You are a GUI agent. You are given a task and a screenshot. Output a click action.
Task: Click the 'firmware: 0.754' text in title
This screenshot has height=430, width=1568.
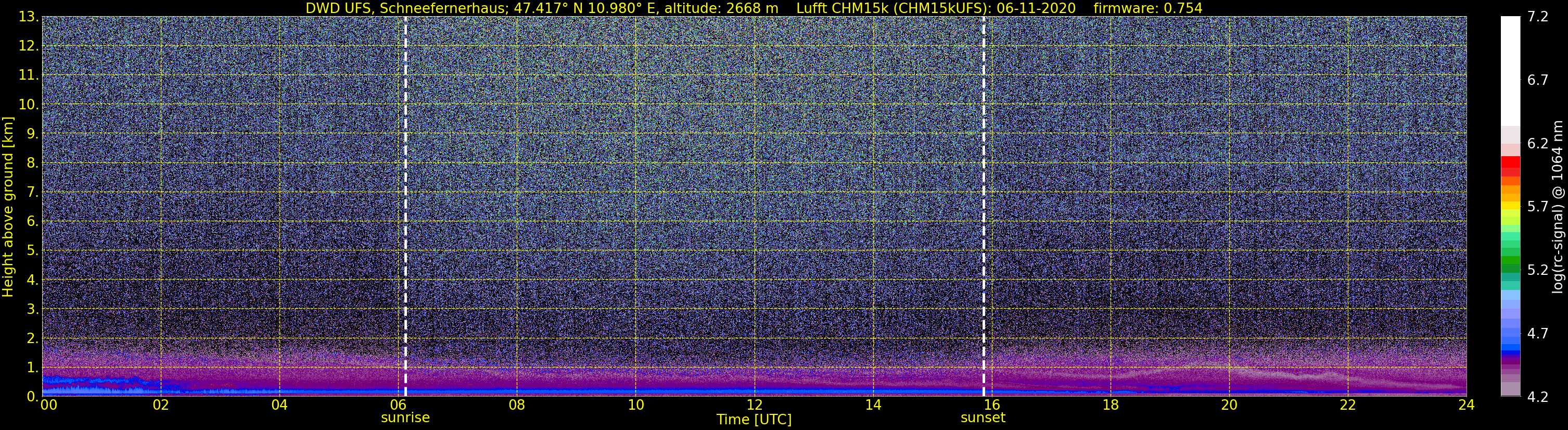tap(1148, 8)
